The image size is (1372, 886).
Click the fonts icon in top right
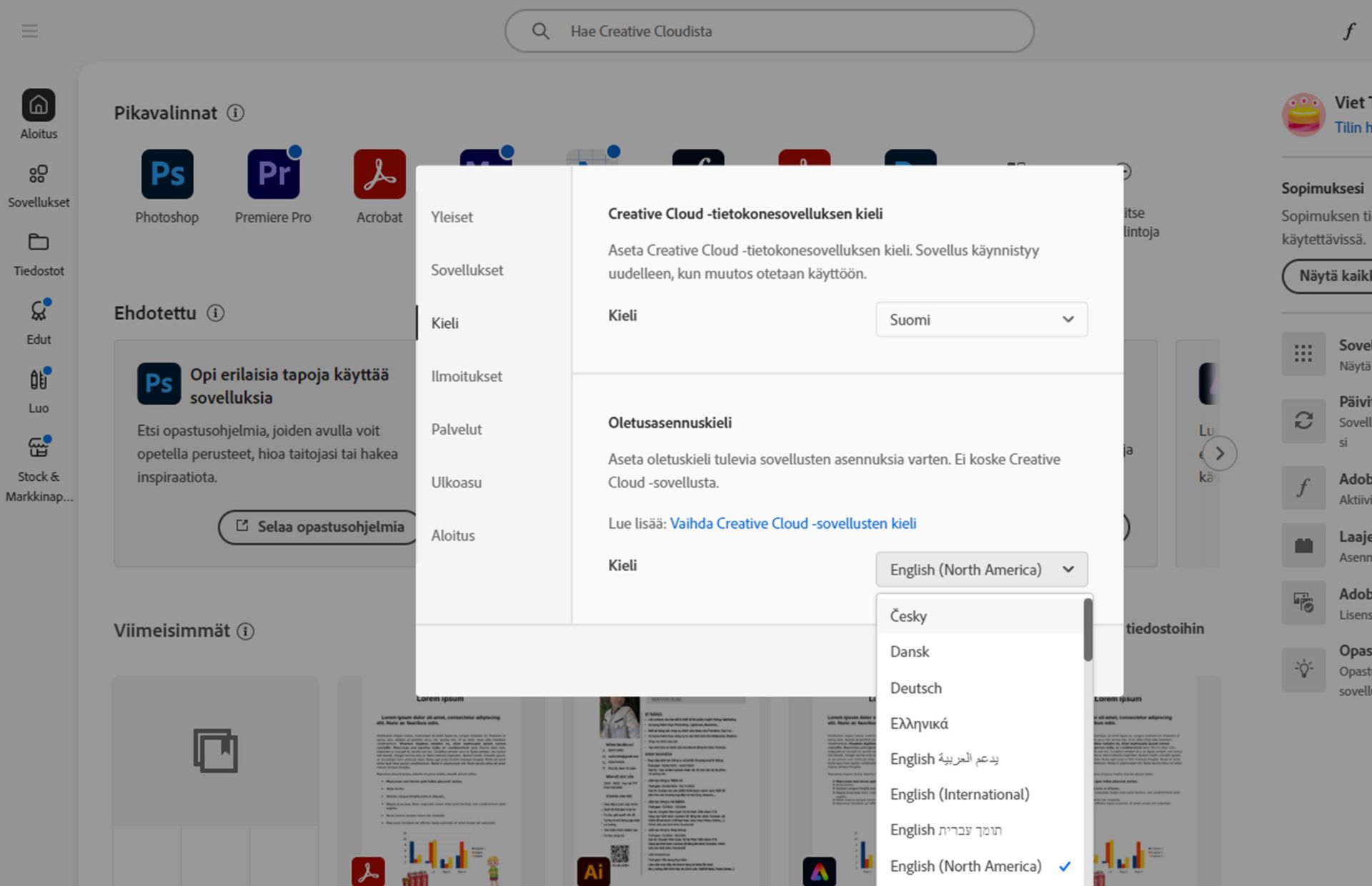(1348, 31)
